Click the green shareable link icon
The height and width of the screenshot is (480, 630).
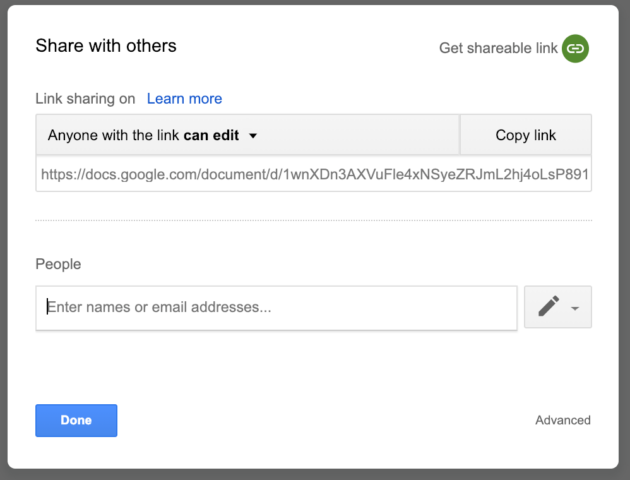click(x=575, y=49)
